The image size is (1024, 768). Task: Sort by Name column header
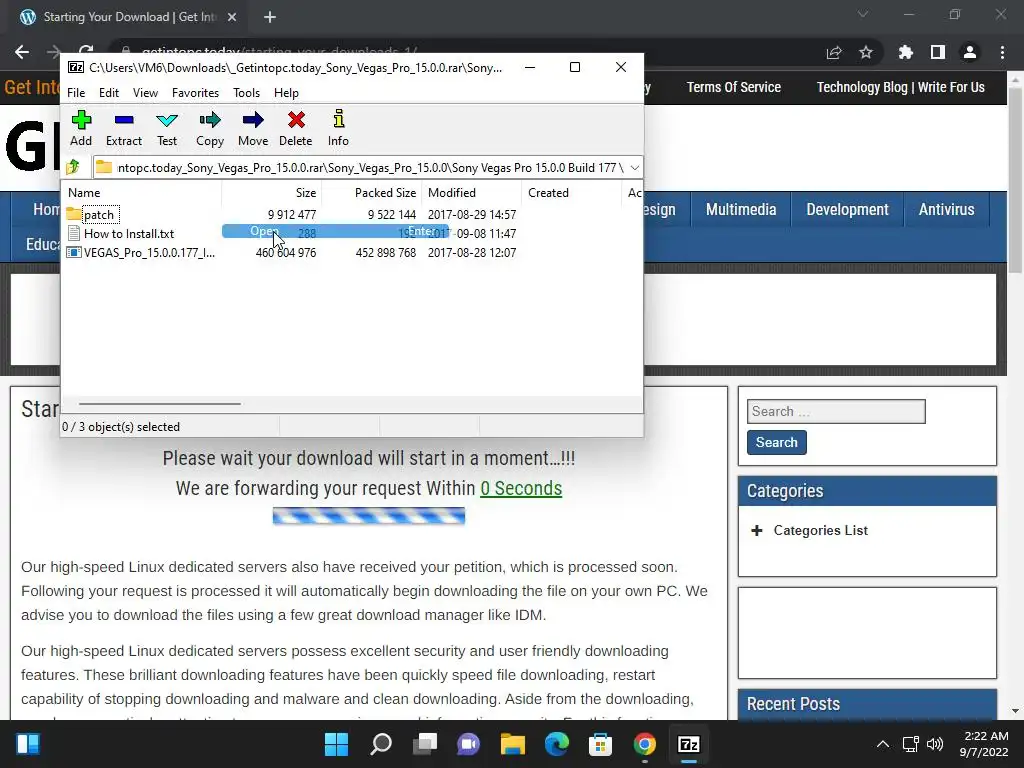tap(142, 193)
